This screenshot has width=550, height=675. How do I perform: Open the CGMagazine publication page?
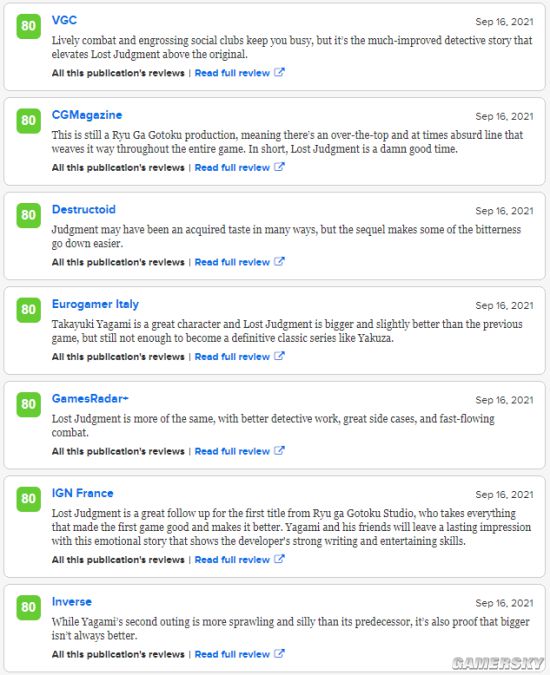pyautogui.click(x=87, y=115)
